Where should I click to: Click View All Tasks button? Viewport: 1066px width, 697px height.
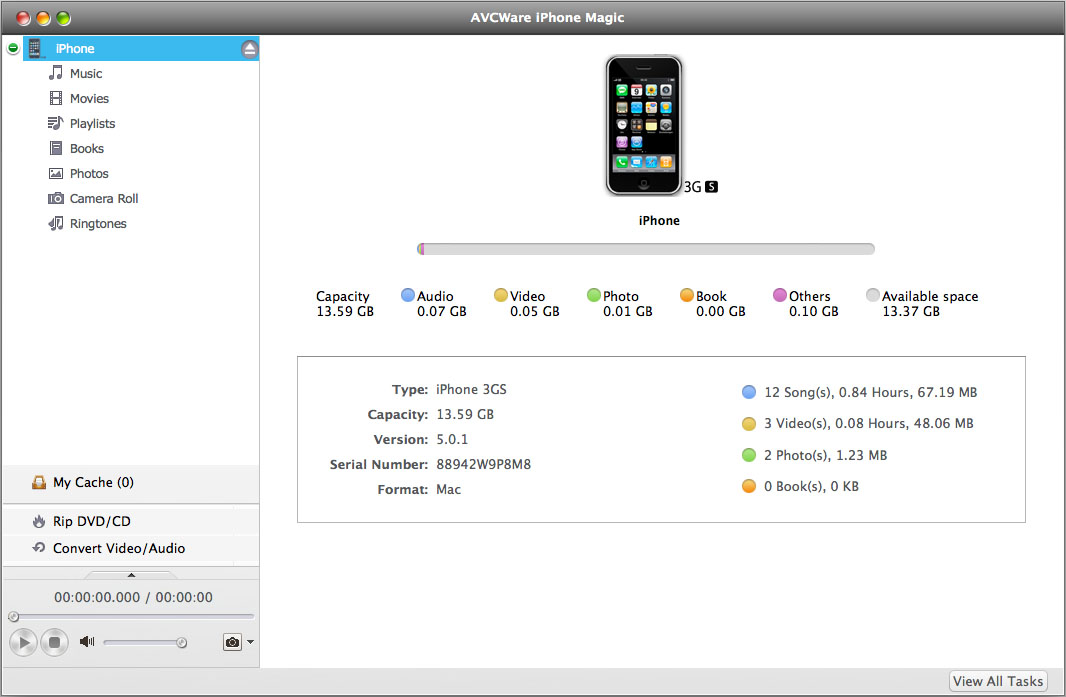(x=998, y=681)
